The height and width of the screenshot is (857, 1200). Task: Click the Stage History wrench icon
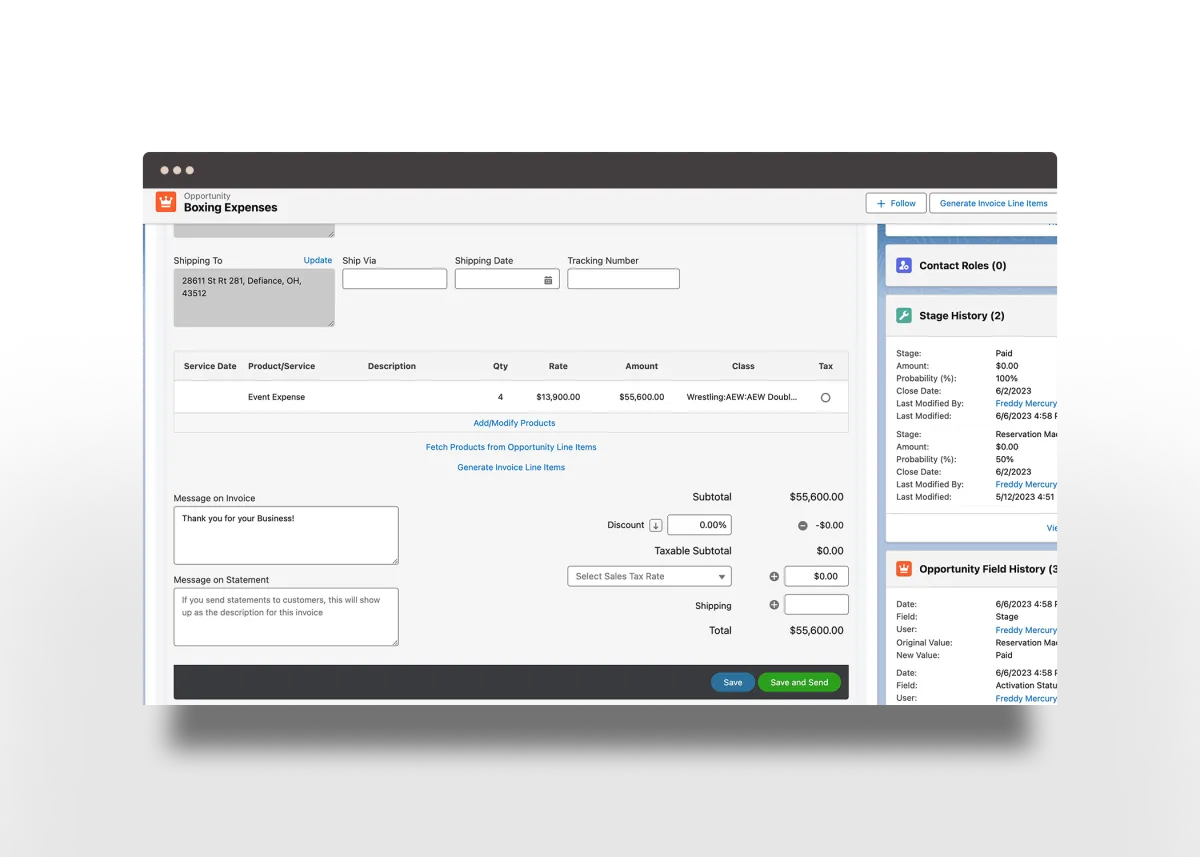point(904,315)
